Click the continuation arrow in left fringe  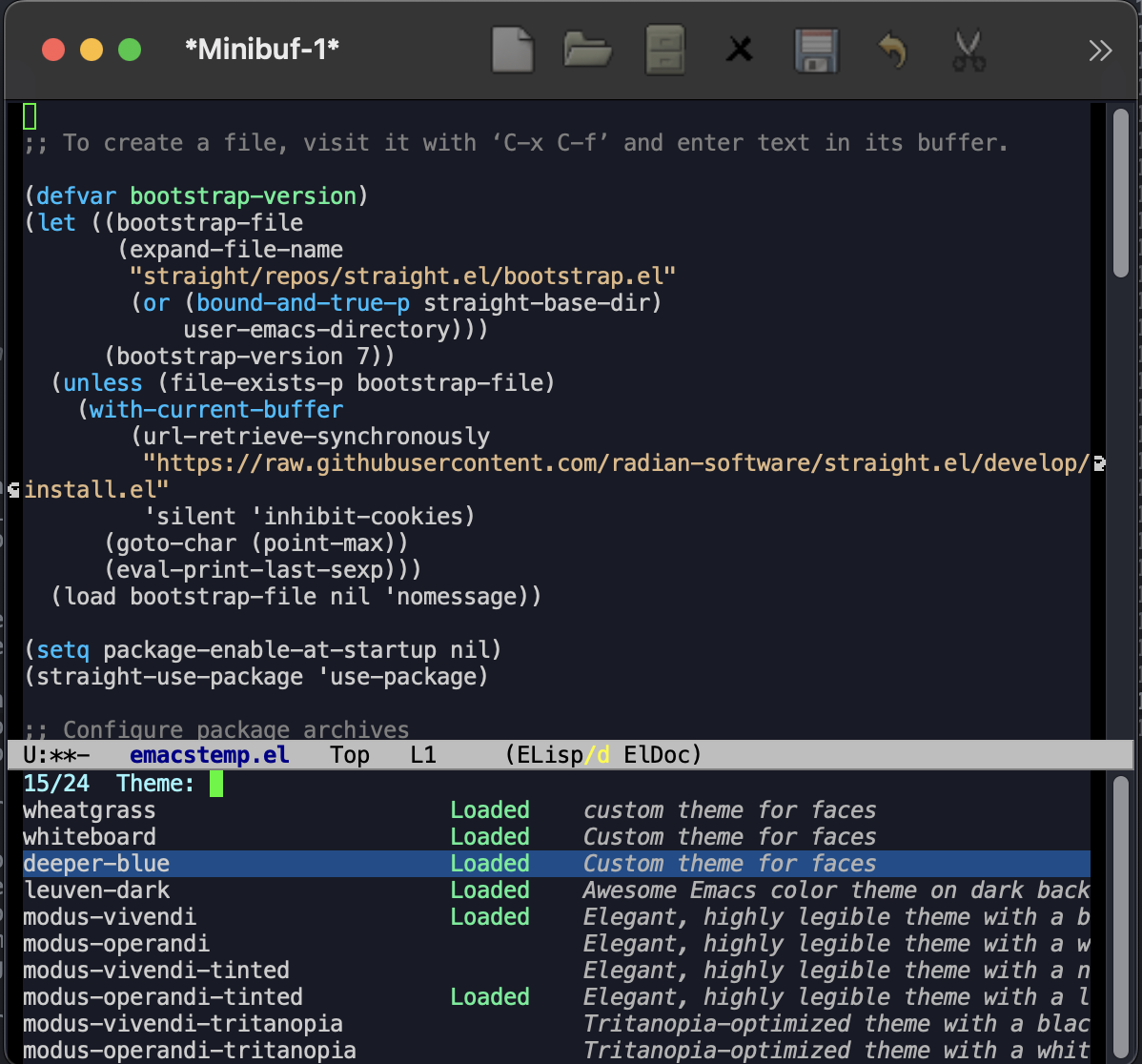[x=14, y=489]
